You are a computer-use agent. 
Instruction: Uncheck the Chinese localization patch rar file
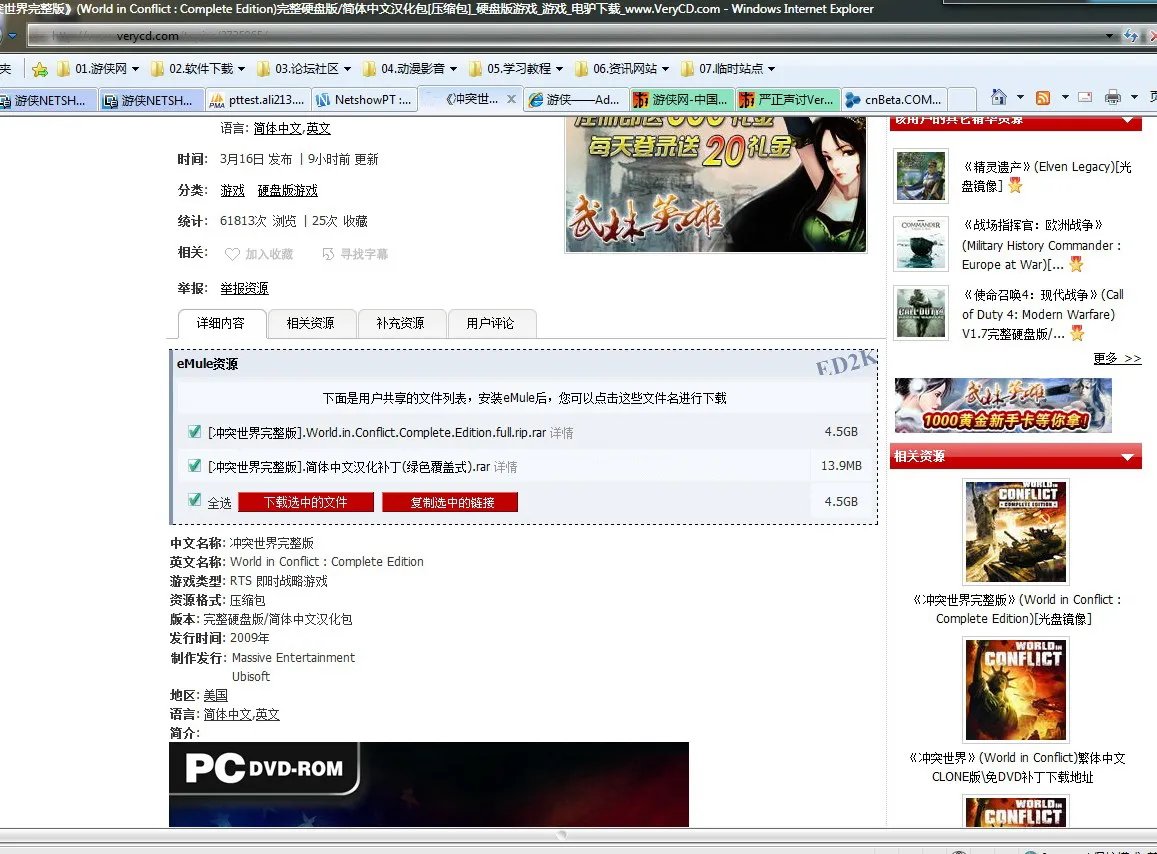pyautogui.click(x=194, y=466)
